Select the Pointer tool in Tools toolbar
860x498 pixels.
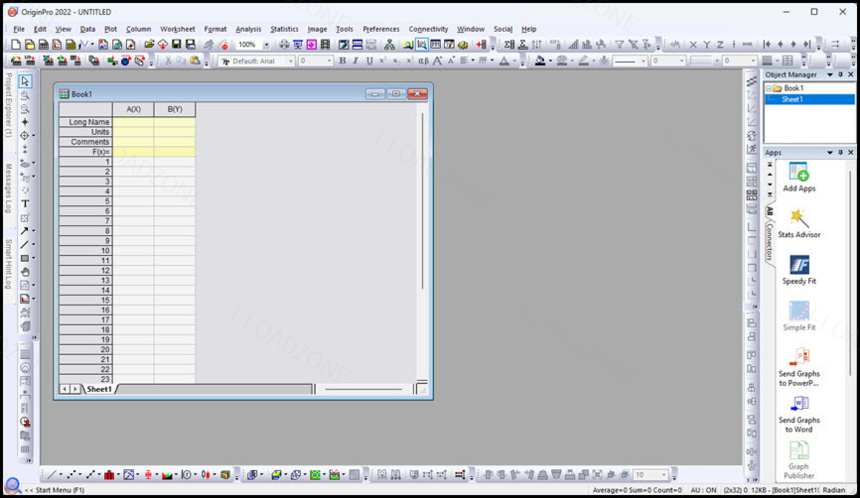tap(25, 81)
